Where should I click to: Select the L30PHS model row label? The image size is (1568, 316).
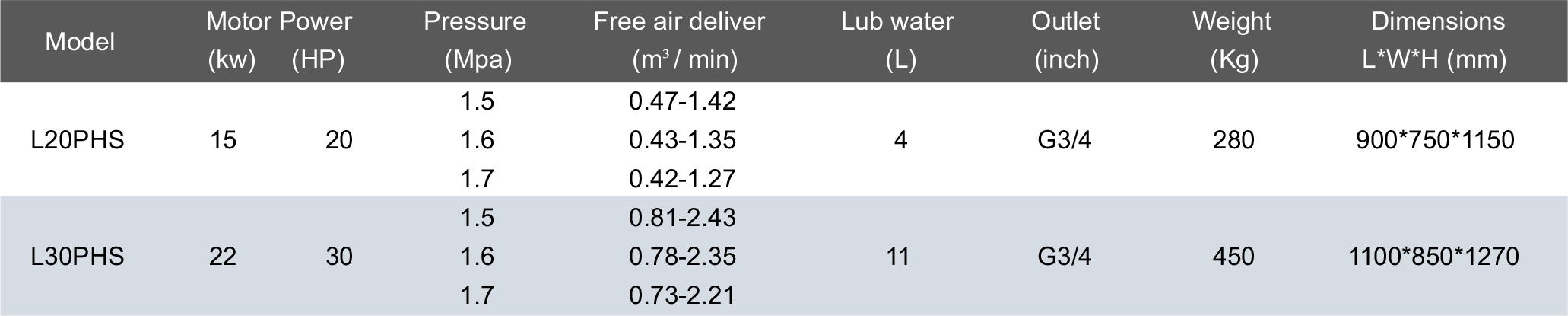click(78, 257)
